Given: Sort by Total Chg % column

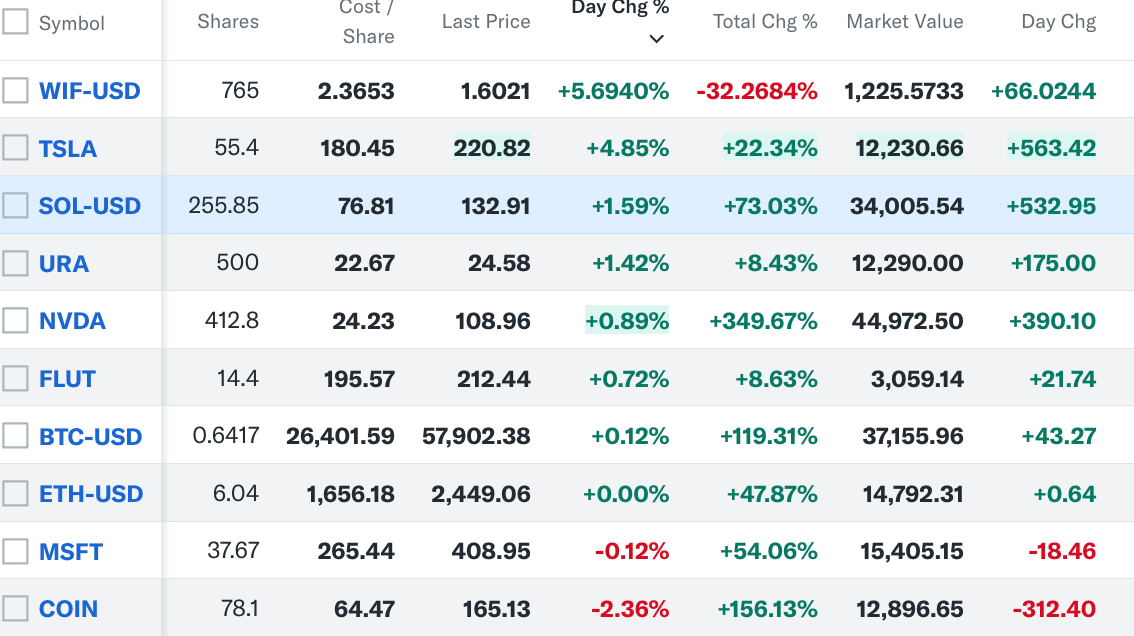Looking at the screenshot, I should click(765, 22).
